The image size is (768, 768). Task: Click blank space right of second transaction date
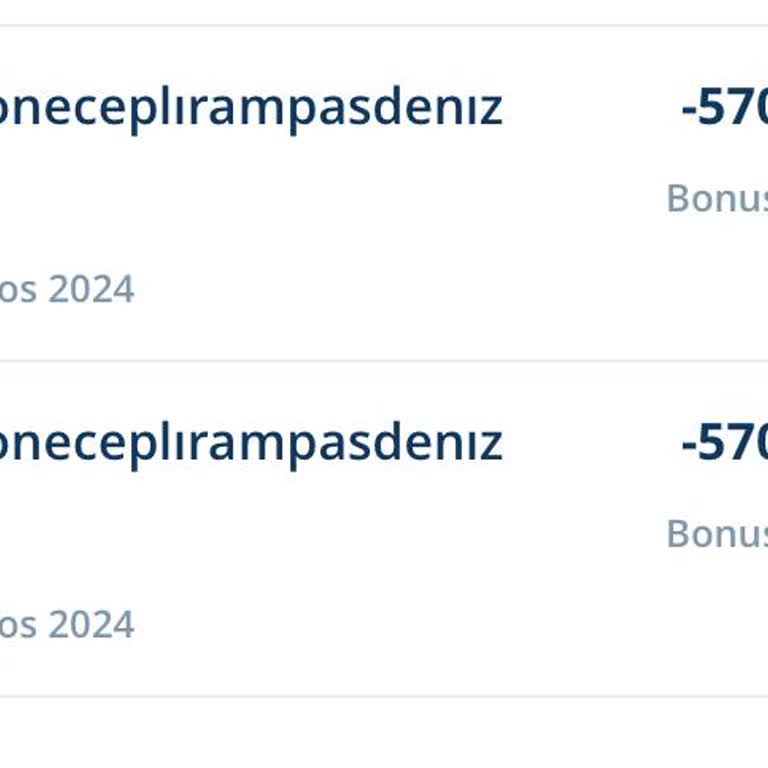(400, 625)
